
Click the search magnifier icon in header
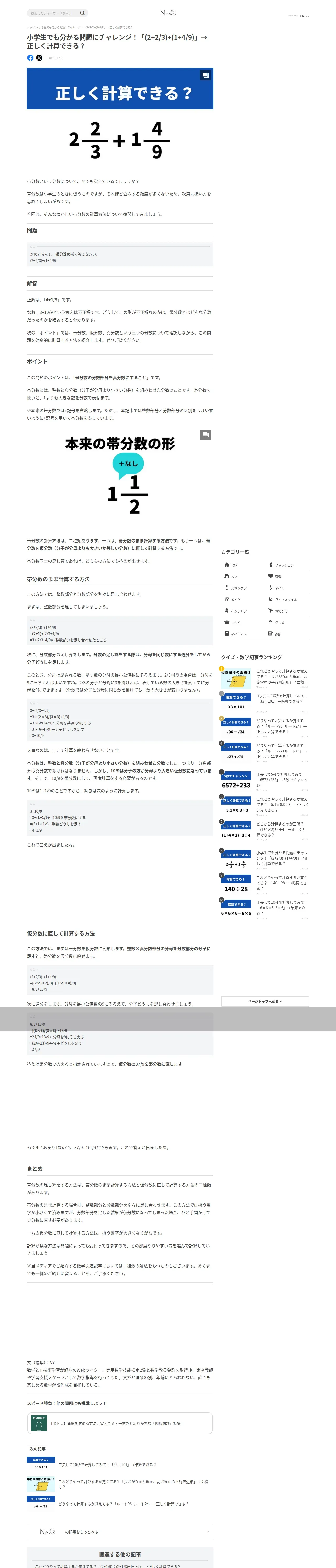[82, 13]
